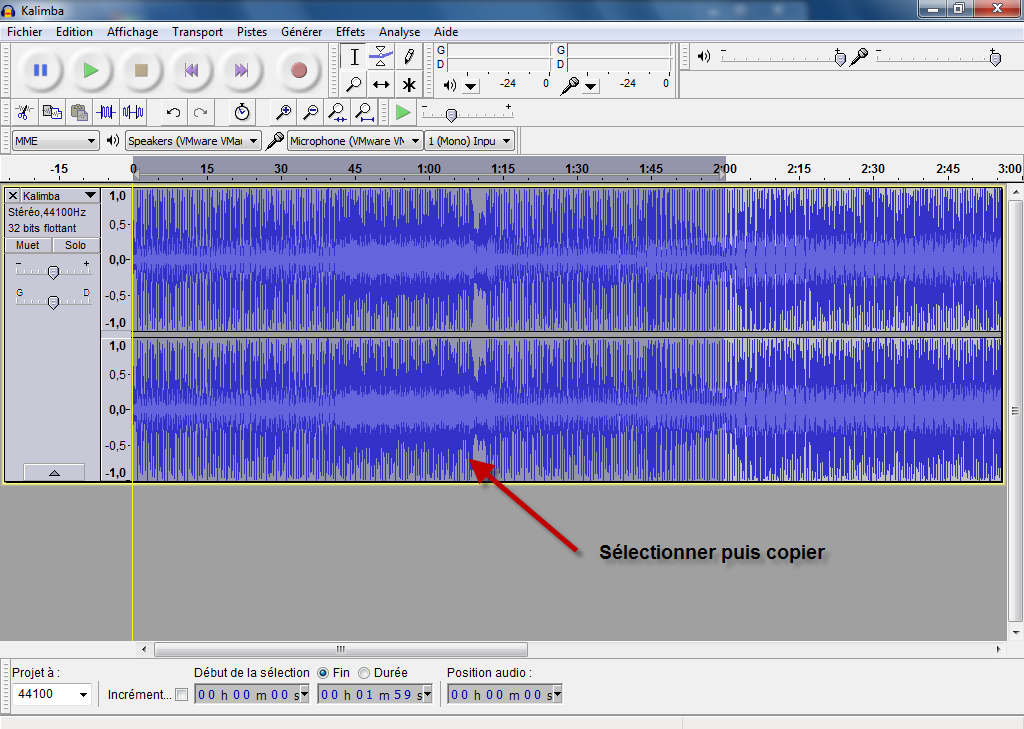Click the Zoom In magnifier icon

(284, 112)
